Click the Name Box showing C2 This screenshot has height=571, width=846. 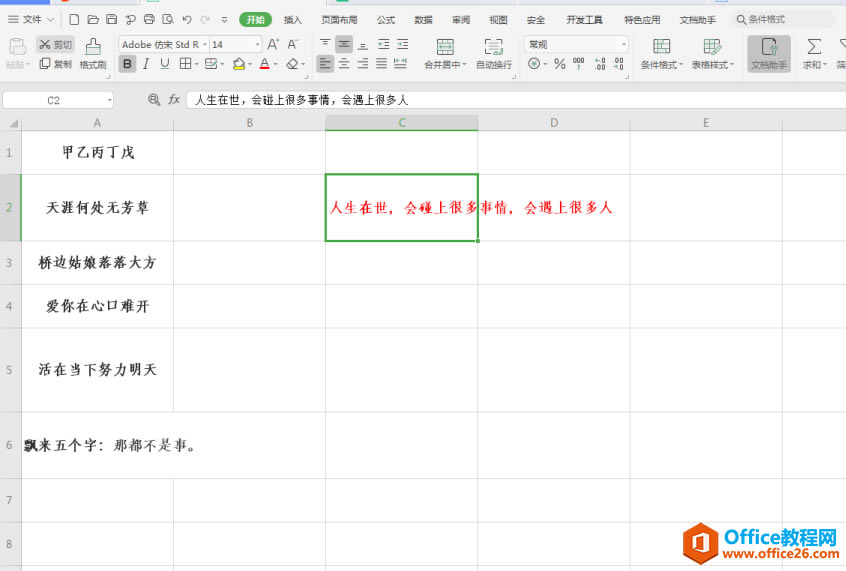(x=58, y=100)
